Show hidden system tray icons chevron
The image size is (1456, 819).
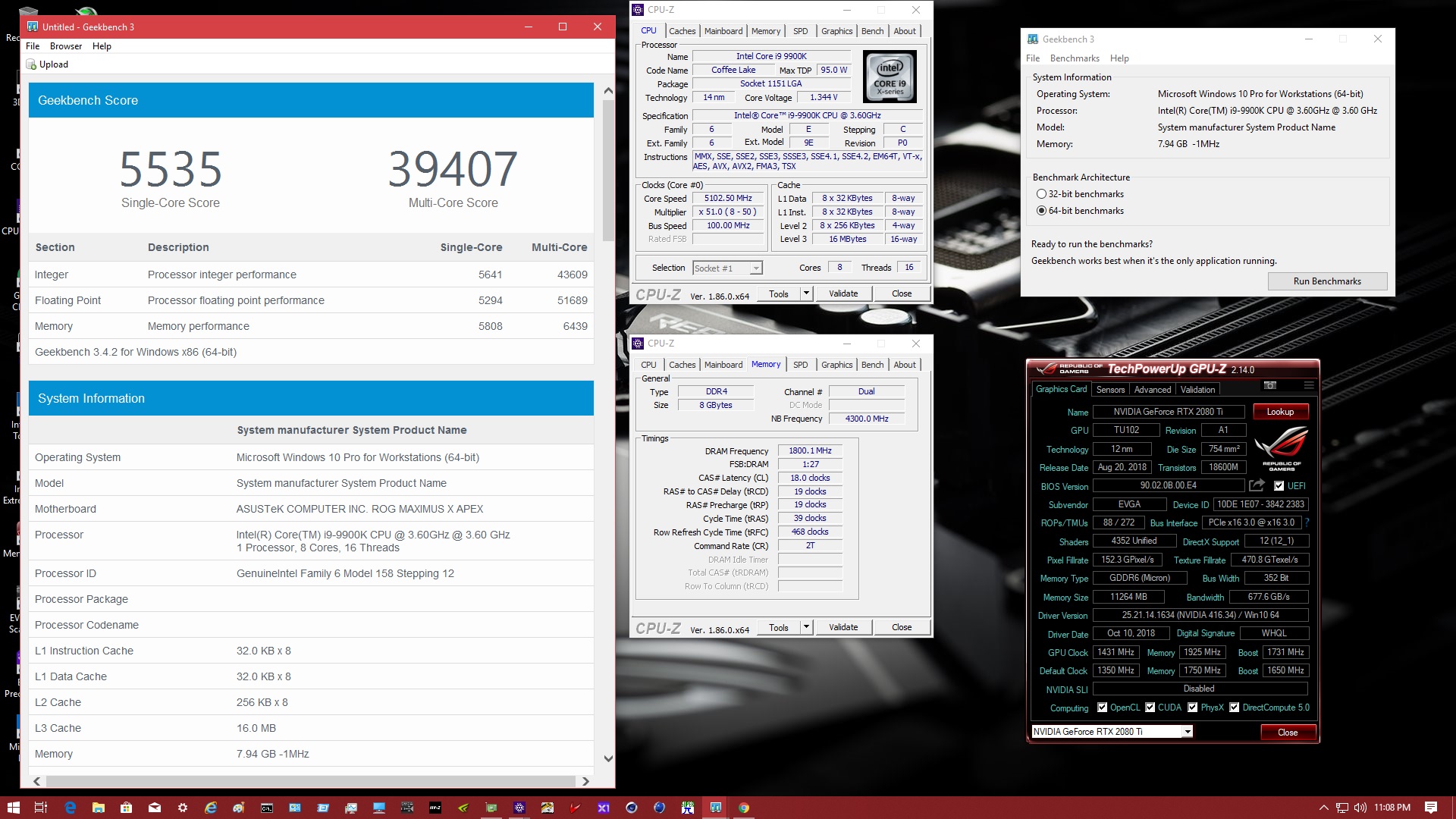(1323, 808)
